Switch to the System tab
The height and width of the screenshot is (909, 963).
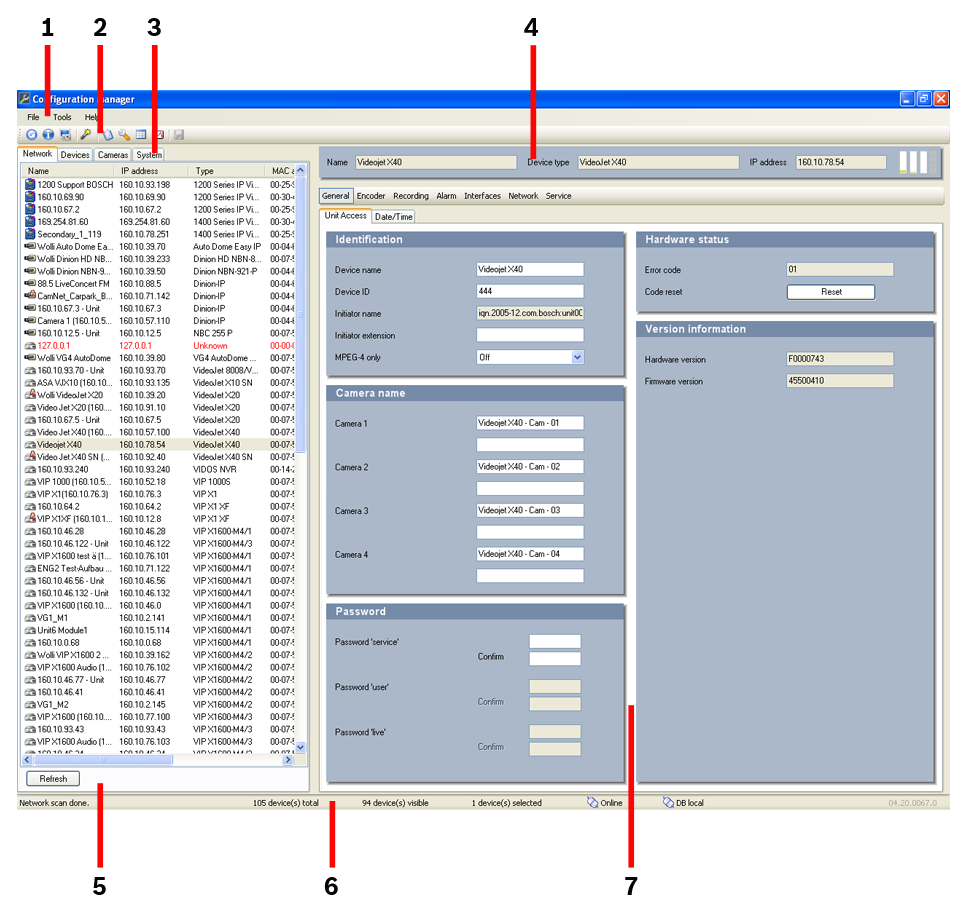[149, 155]
